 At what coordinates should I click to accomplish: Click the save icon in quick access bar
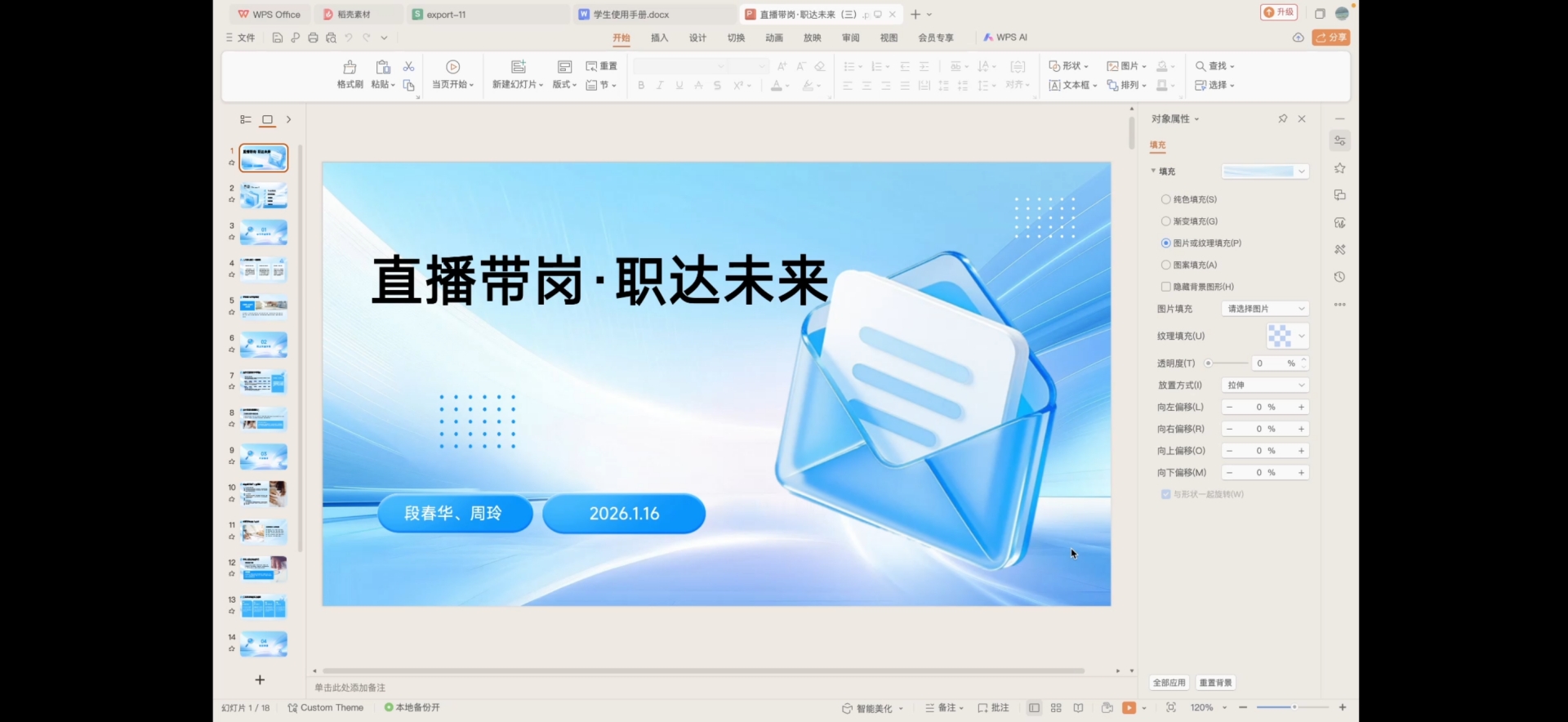(278, 38)
